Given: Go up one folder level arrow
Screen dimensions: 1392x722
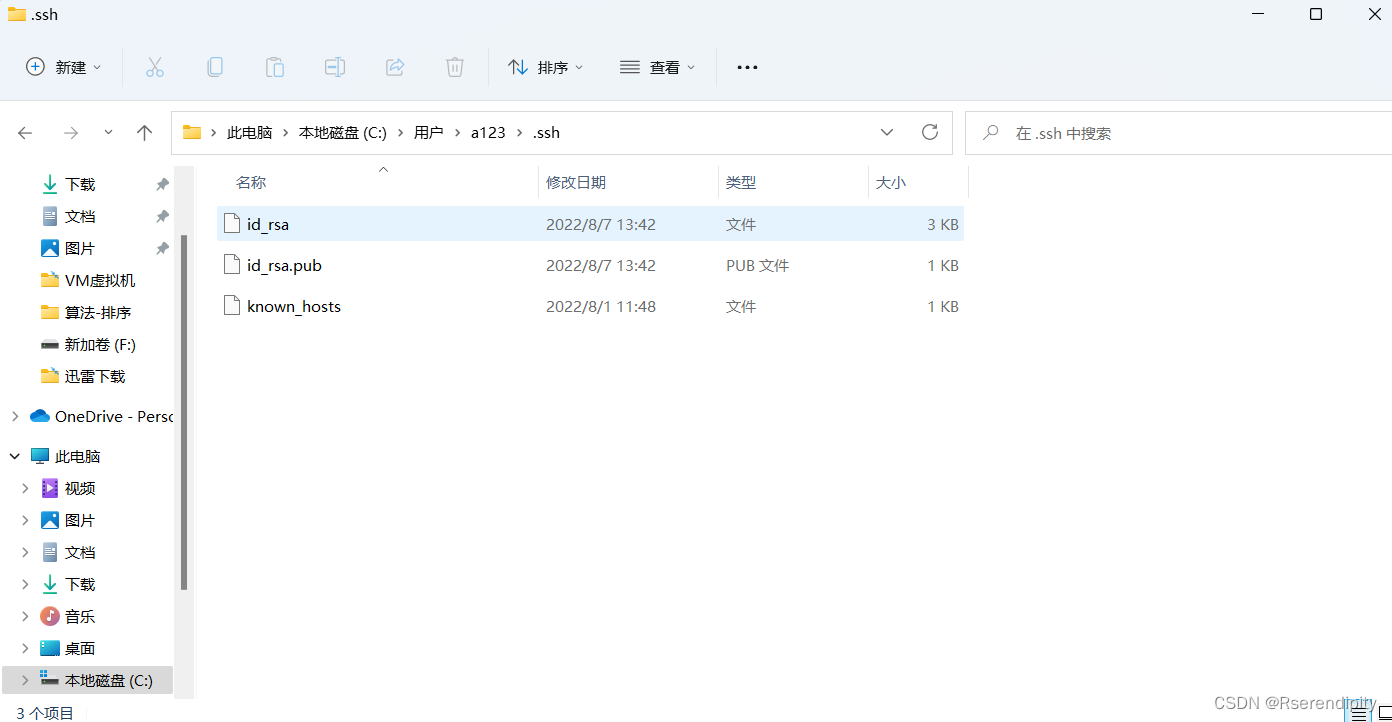Looking at the screenshot, I should pos(144,133).
